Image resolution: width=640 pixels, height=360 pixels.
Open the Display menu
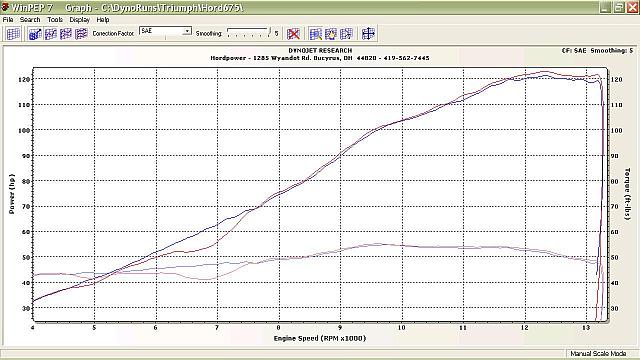pyautogui.click(x=79, y=20)
